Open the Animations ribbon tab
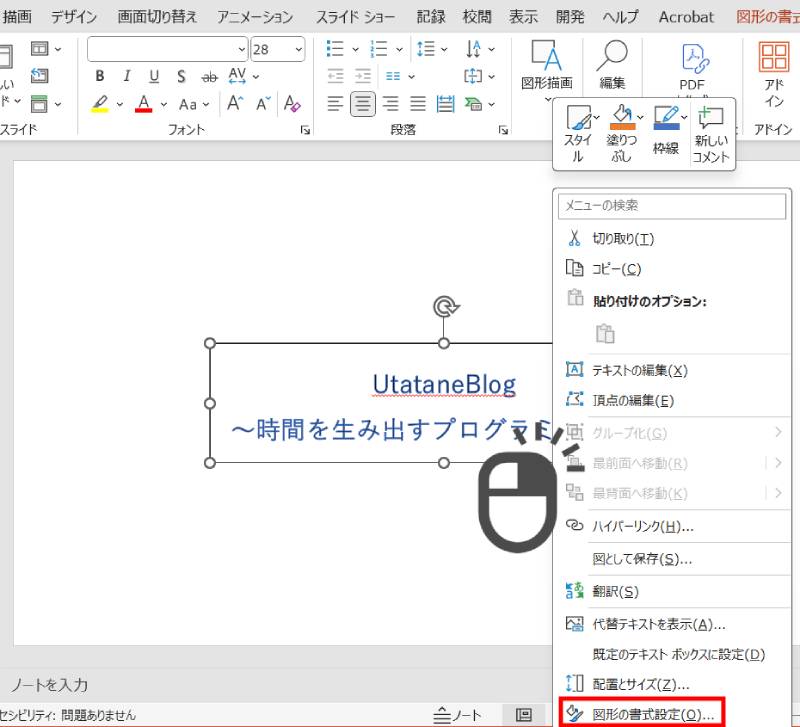The image size is (800, 727). pyautogui.click(x=255, y=17)
